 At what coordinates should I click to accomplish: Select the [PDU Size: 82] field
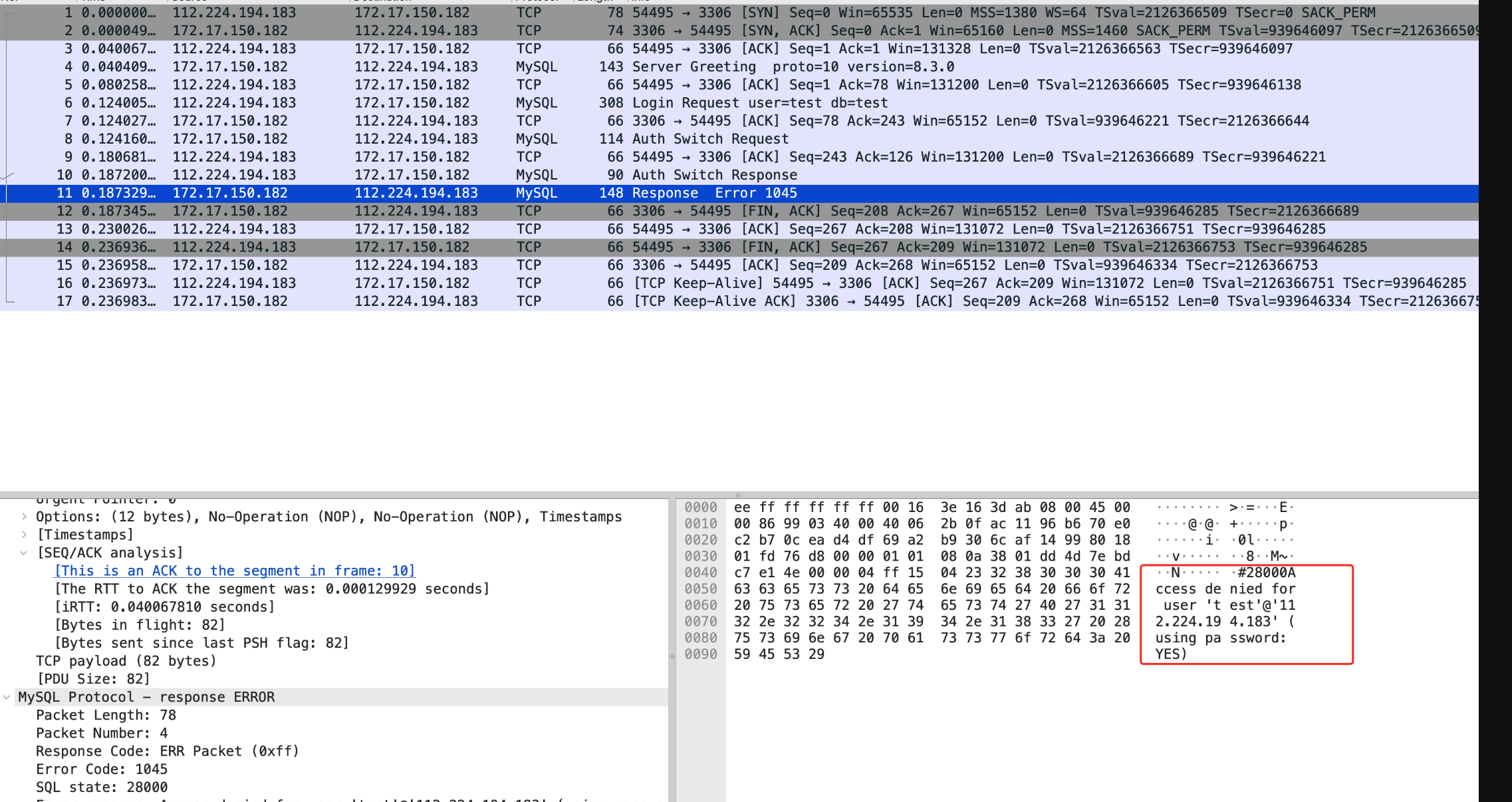point(94,678)
